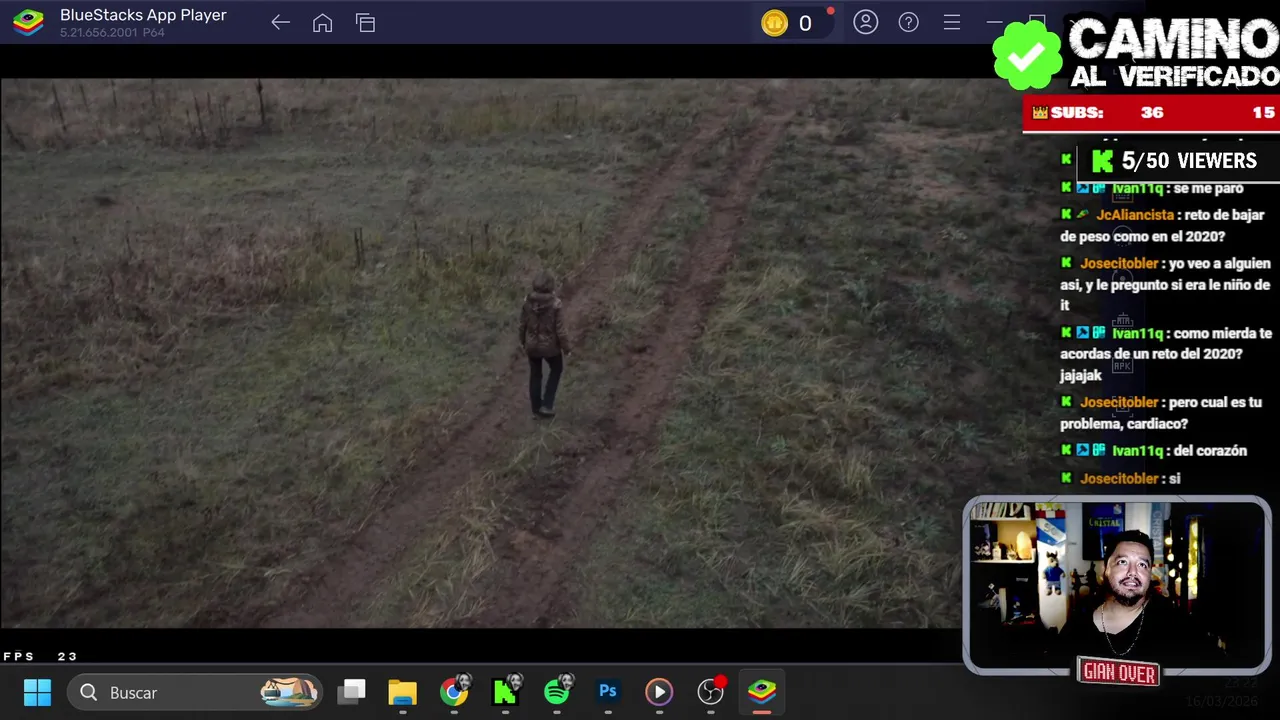Click the streamer webcam frame
The width and height of the screenshot is (1280, 720).
pyautogui.click(x=1117, y=586)
